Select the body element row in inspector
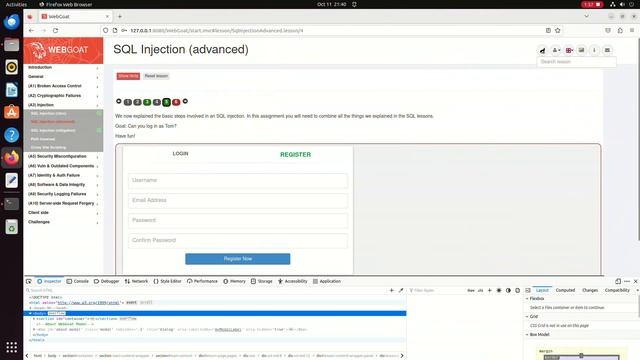 click(215, 313)
